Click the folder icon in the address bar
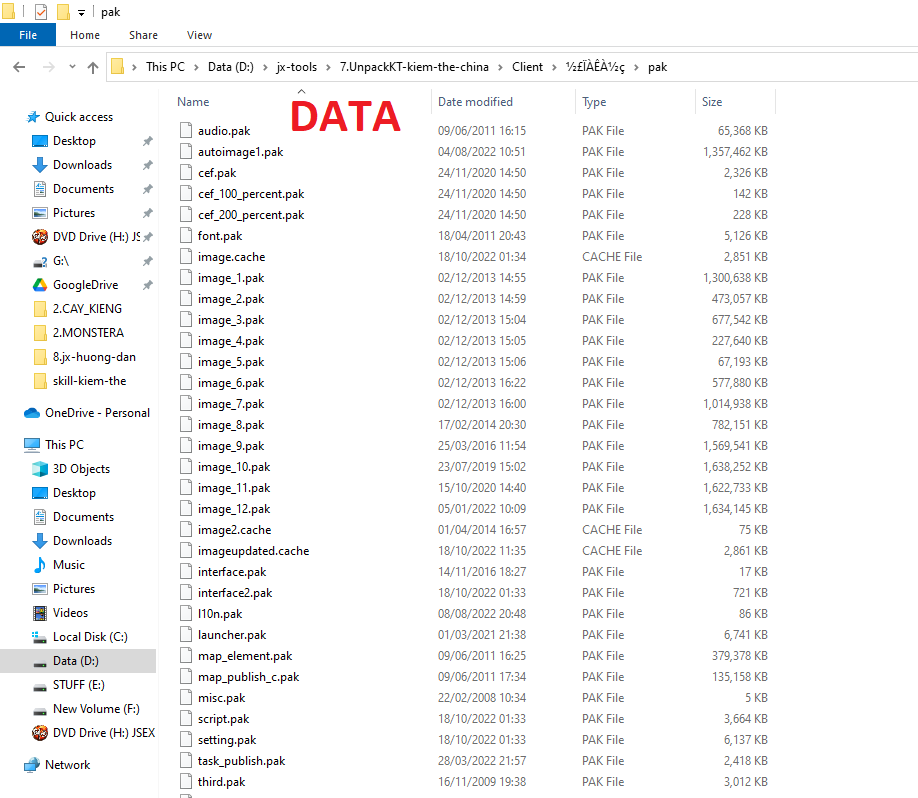 [117, 66]
